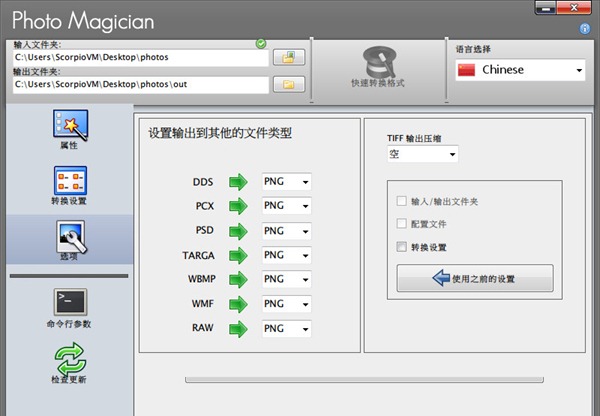Open the 命令行参数 command line icon
Screen dimensions: 600x416
tap(70, 302)
